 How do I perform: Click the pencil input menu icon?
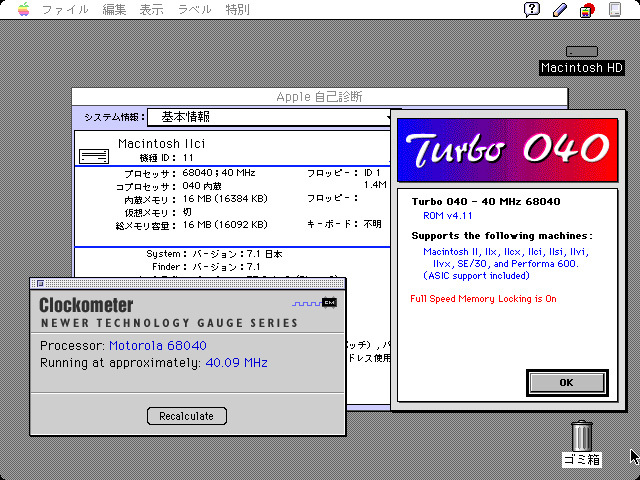click(x=560, y=10)
